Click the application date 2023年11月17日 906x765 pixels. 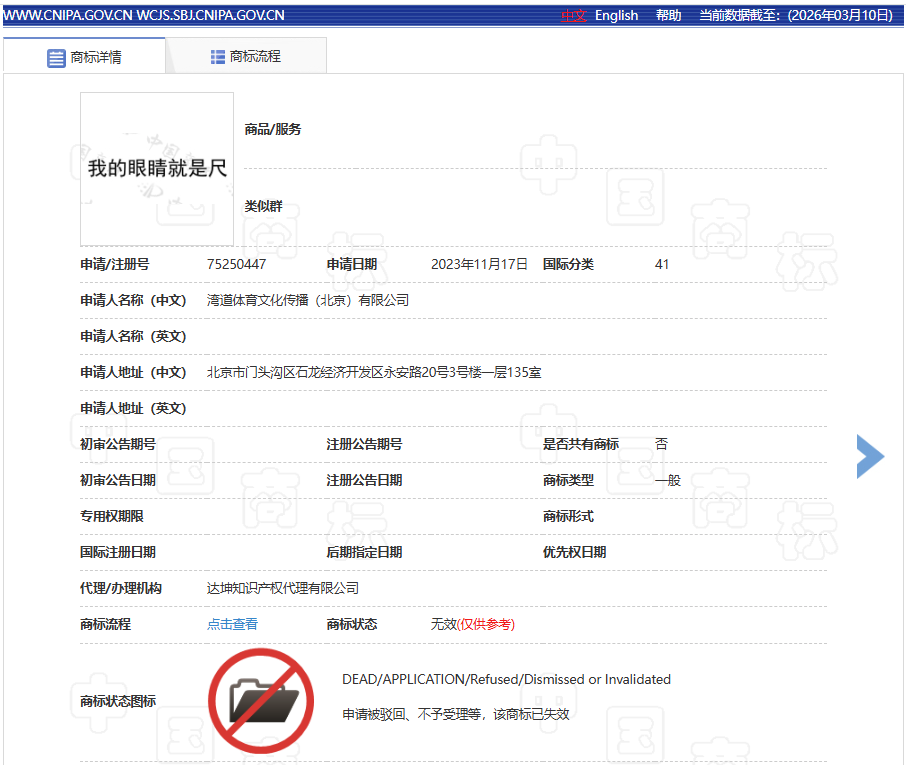(x=479, y=264)
